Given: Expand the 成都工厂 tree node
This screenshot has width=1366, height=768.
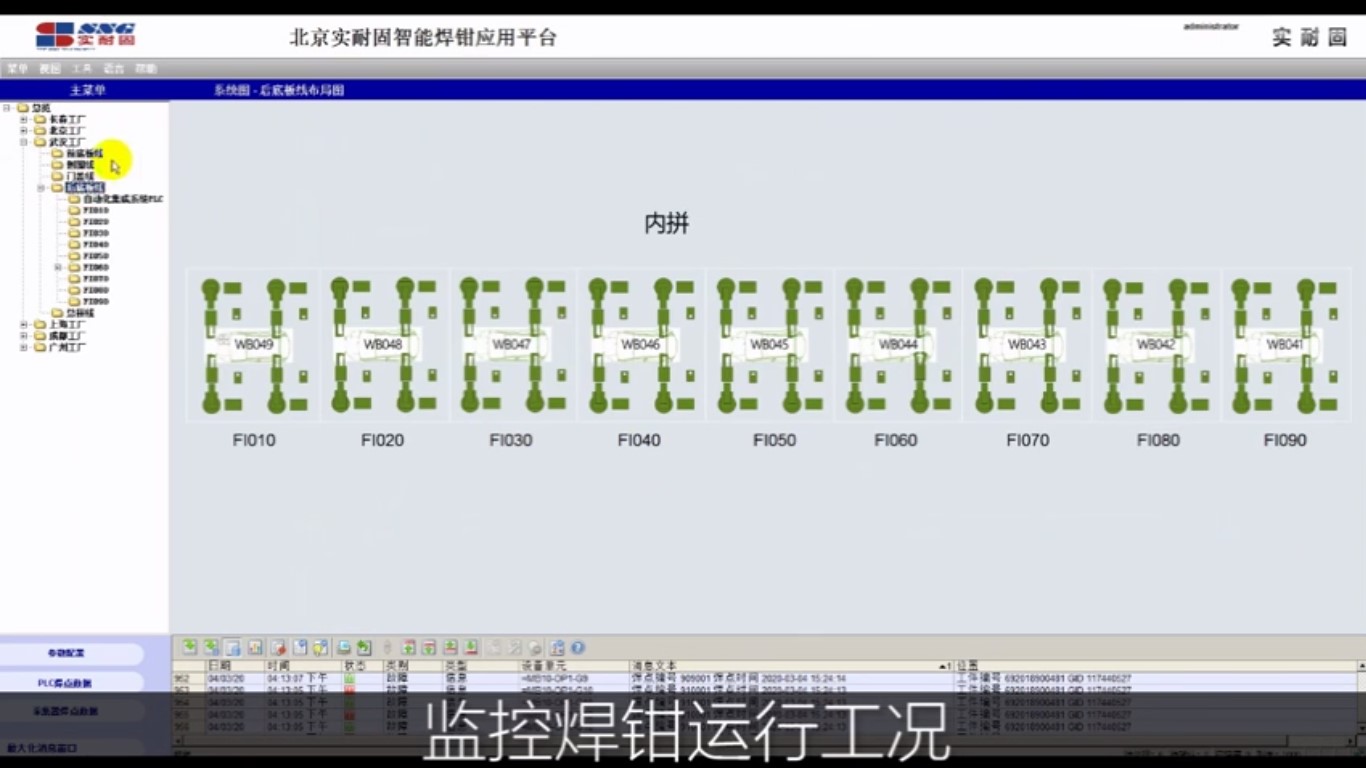Looking at the screenshot, I should click(24, 336).
